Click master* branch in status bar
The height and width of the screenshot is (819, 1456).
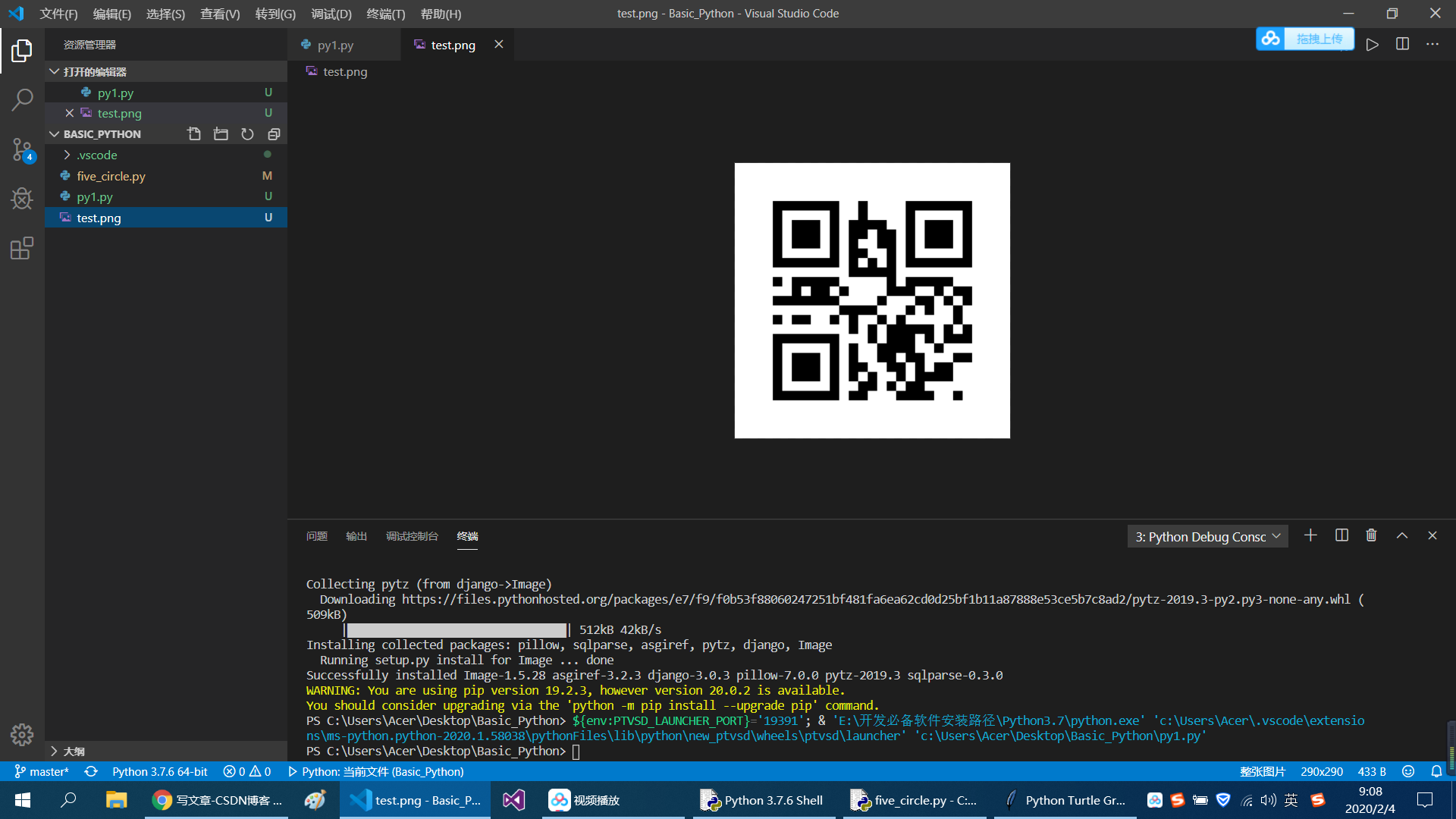[42, 771]
